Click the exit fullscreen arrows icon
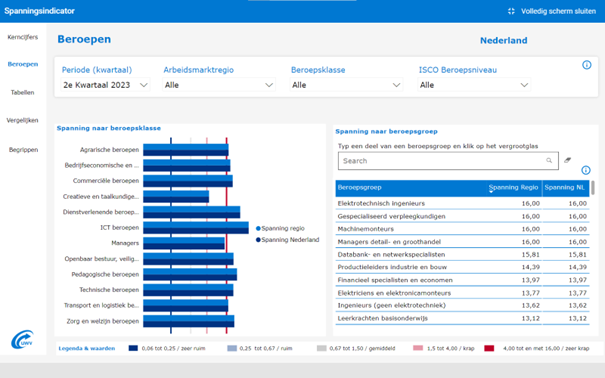Screen dimensions: 605x378 511,11
